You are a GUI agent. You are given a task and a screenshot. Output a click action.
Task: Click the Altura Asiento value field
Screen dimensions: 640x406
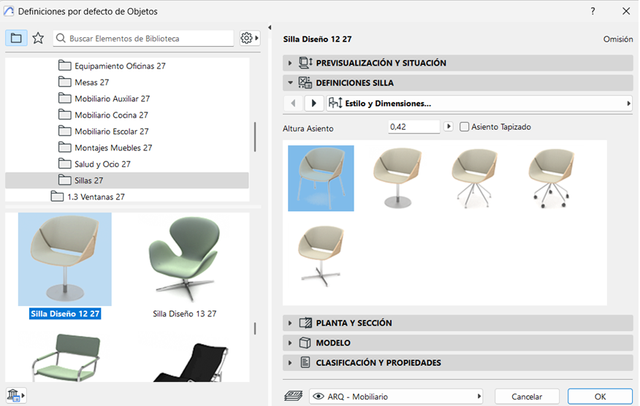414,127
